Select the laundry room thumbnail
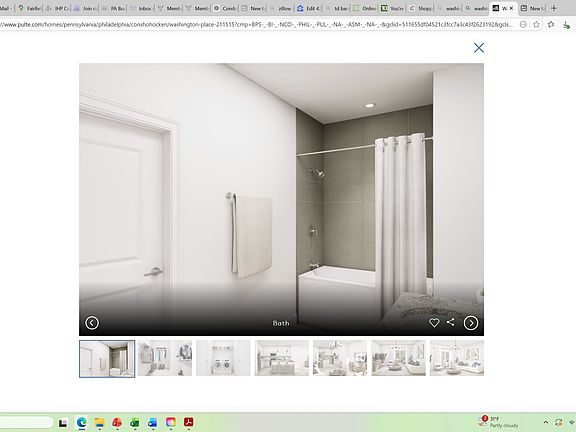The image size is (576, 432). tap(223, 358)
